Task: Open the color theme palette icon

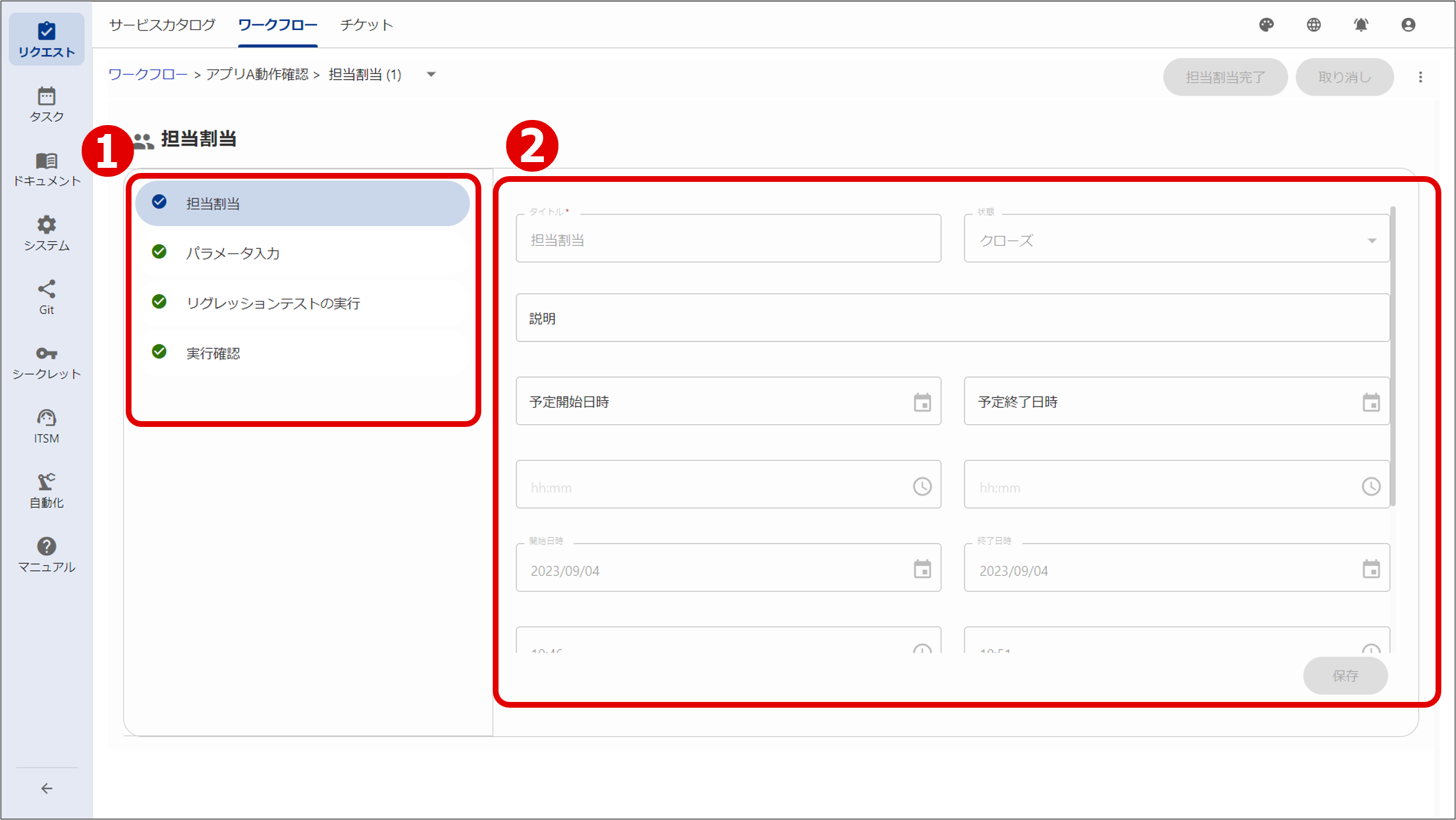Action: pyautogui.click(x=1266, y=25)
